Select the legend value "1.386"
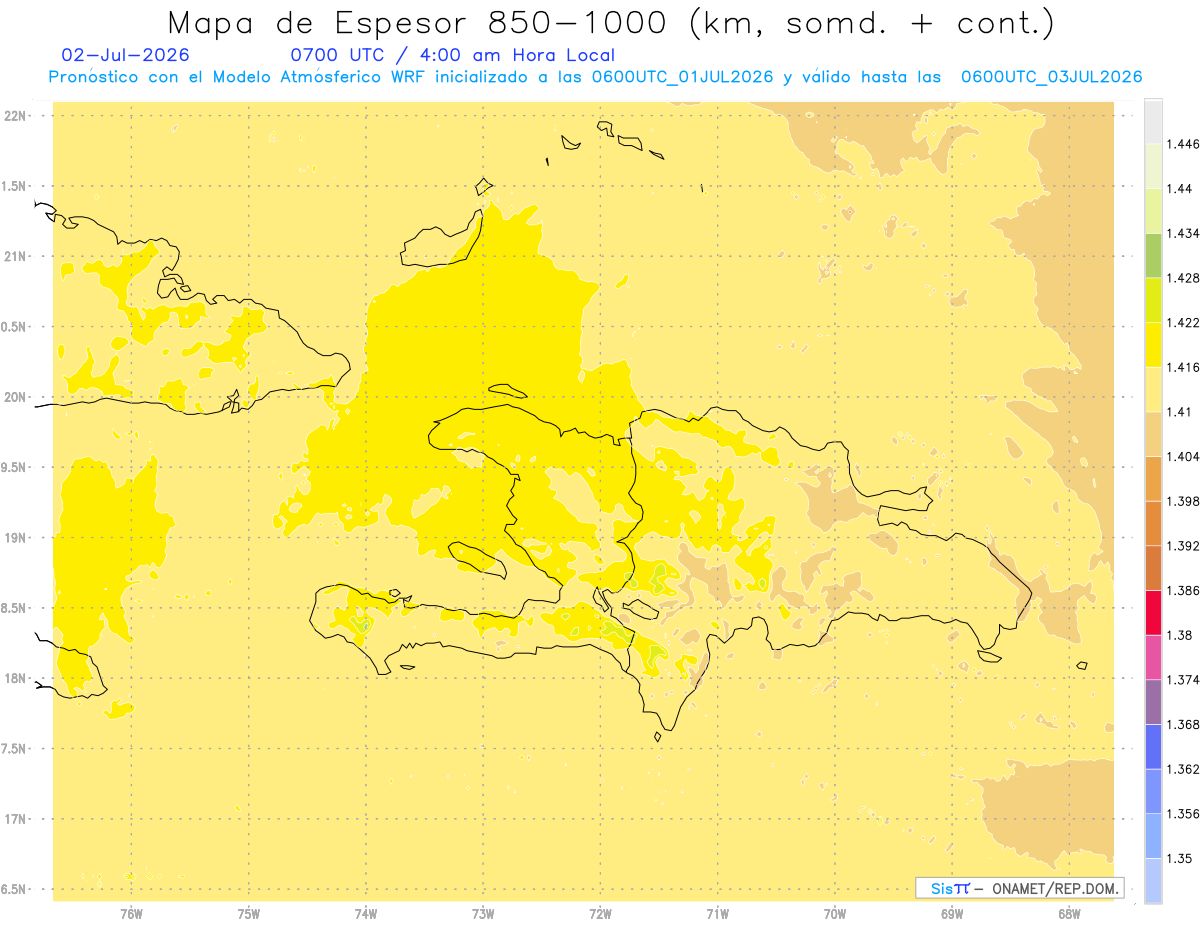 pos(1183,590)
